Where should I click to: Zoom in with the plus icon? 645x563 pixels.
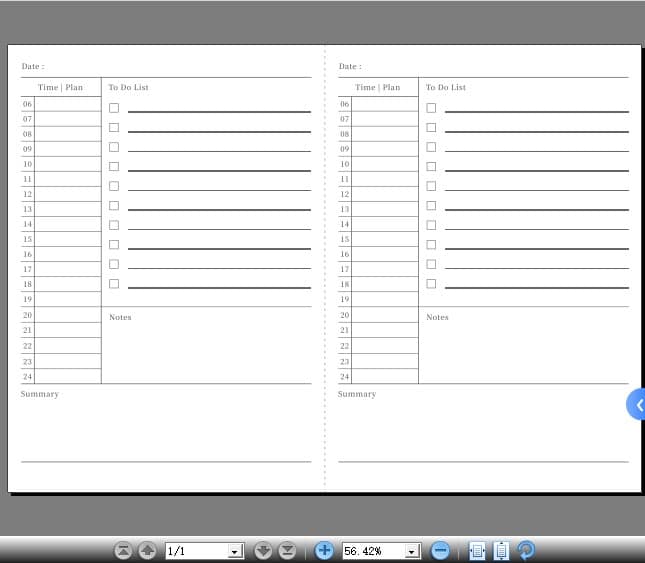point(324,550)
